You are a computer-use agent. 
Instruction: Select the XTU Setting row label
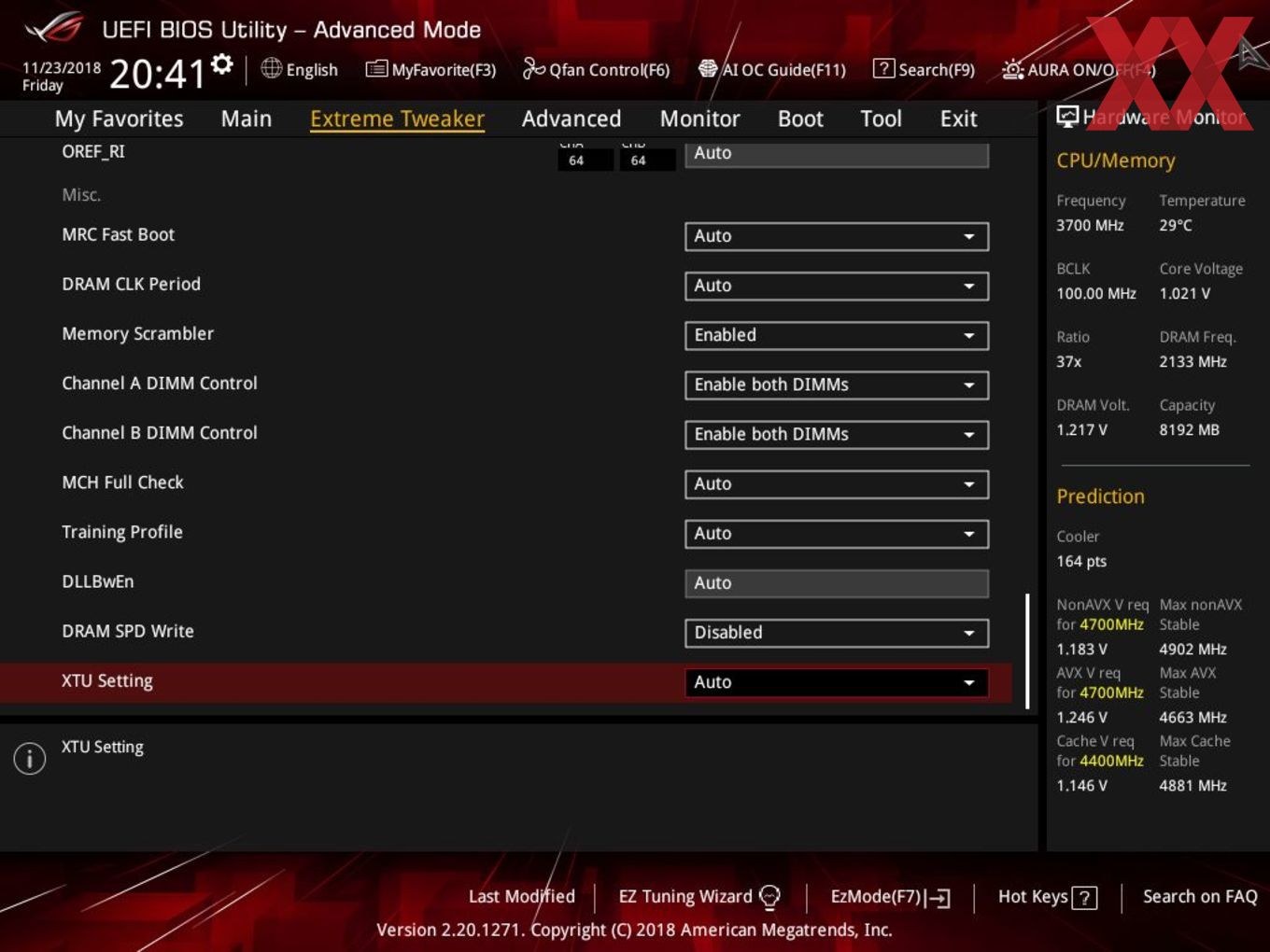tap(107, 681)
